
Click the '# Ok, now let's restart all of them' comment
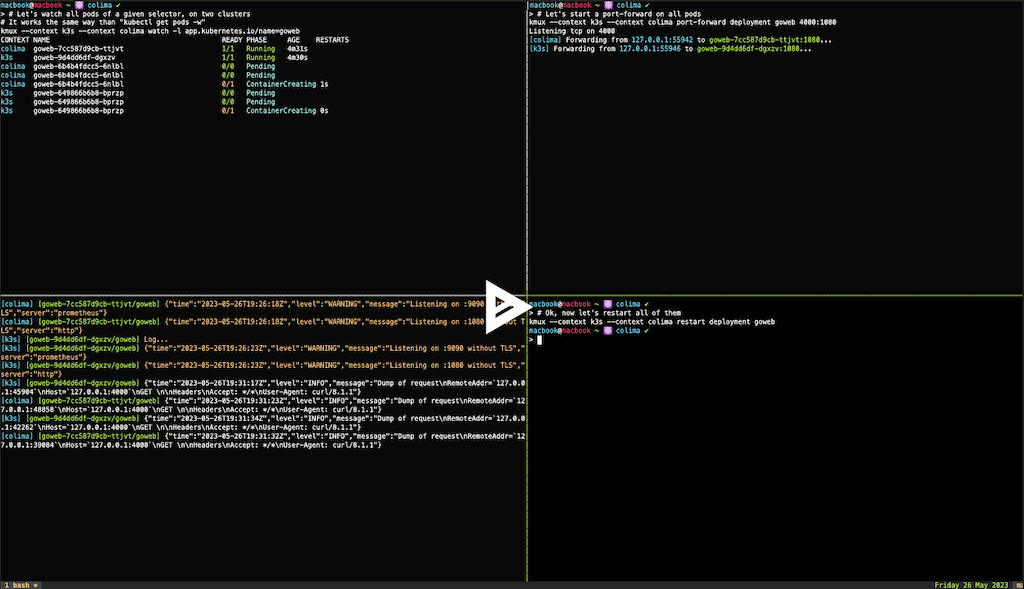(609, 313)
